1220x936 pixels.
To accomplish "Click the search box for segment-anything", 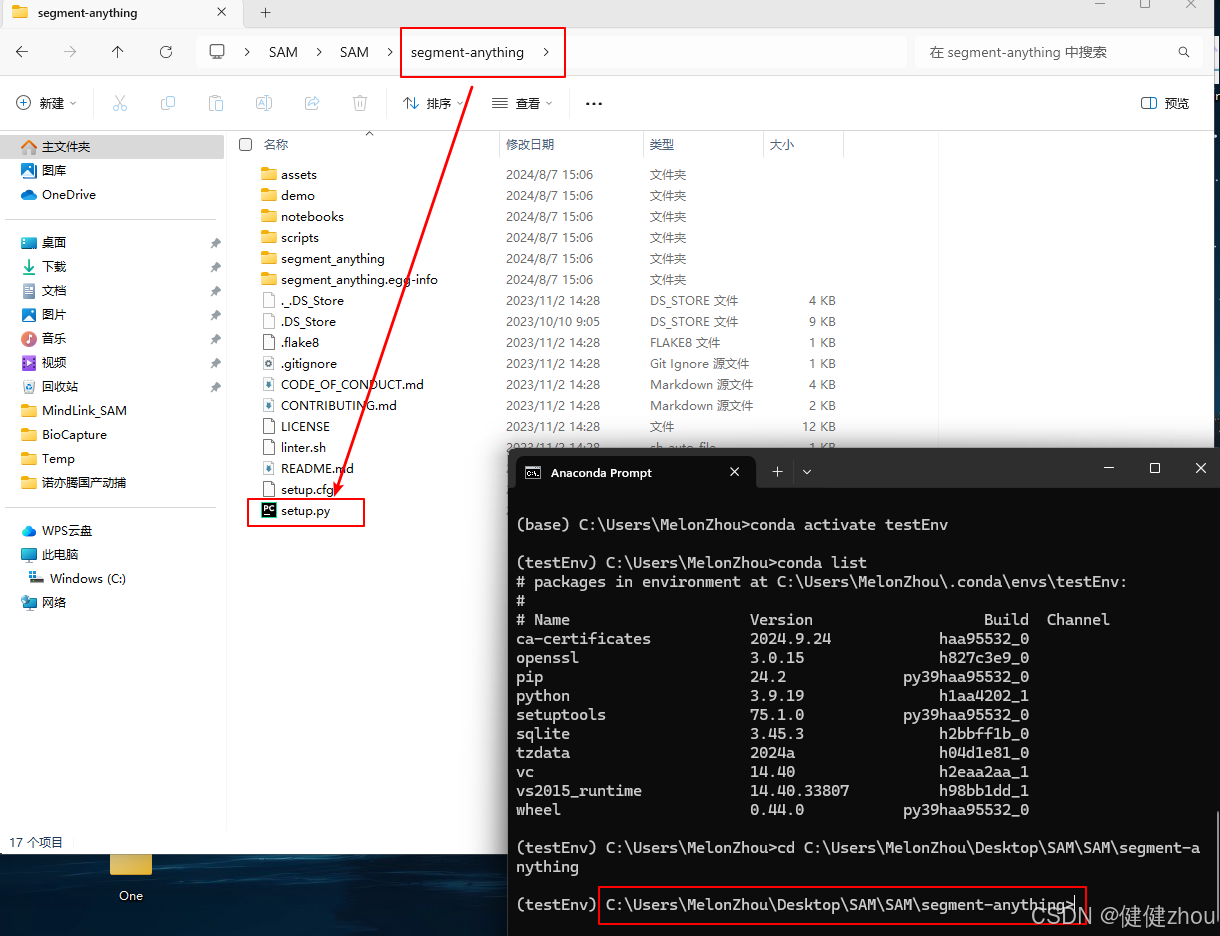I will coord(1058,52).
